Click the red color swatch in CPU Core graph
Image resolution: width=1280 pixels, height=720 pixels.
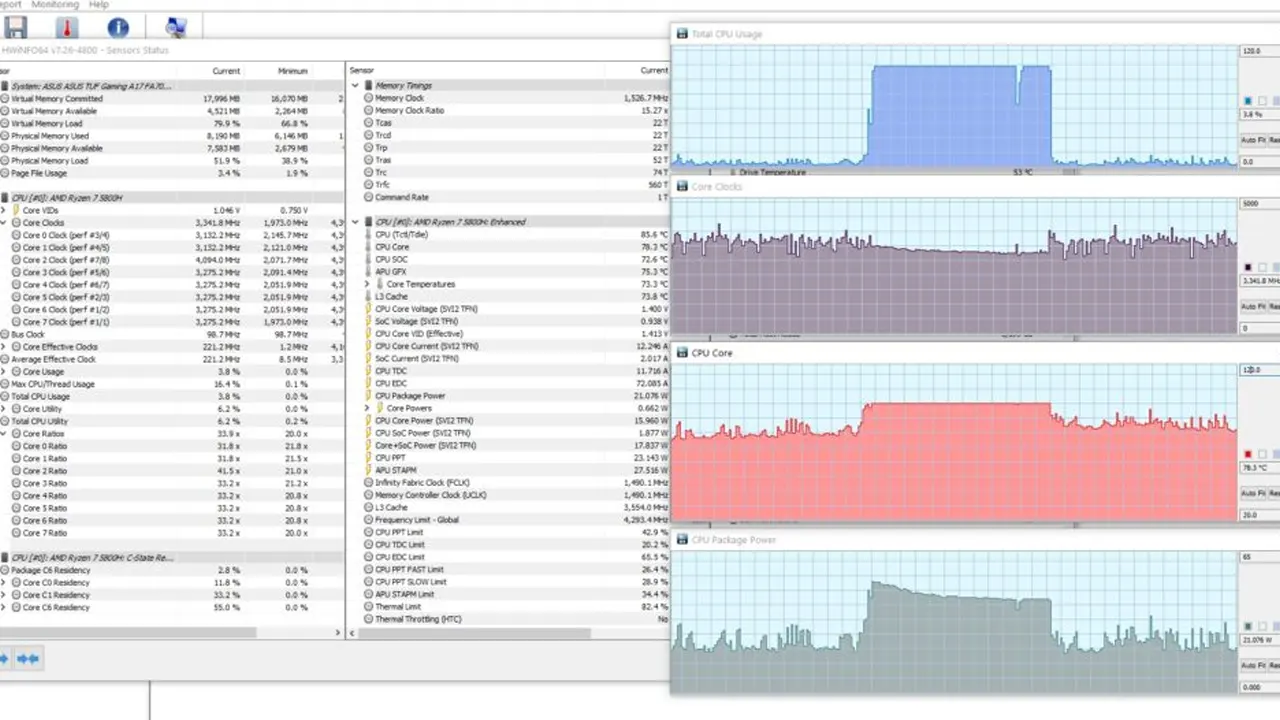1247,454
